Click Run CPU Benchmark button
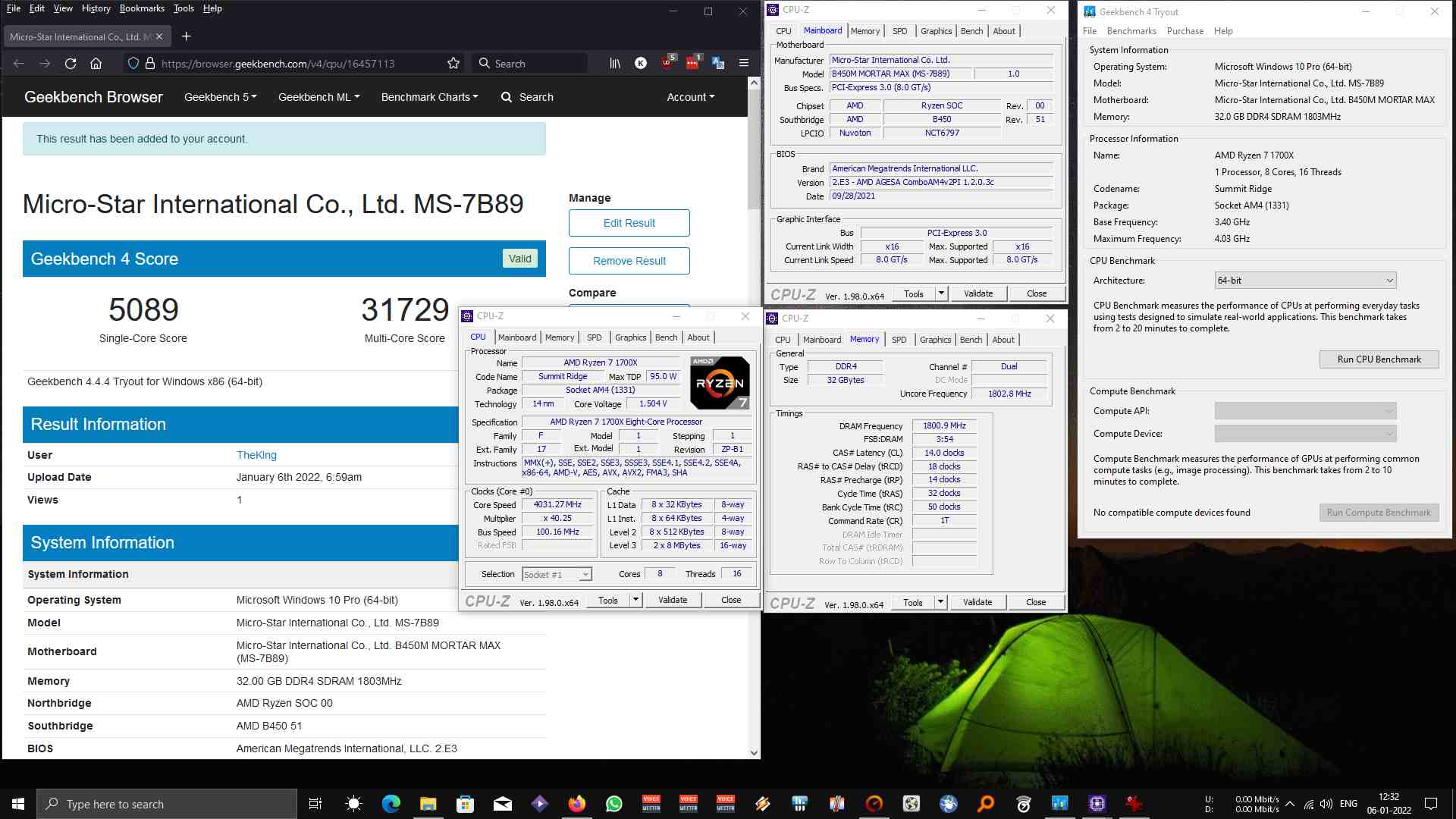This screenshot has height=819, width=1456. tap(1379, 359)
